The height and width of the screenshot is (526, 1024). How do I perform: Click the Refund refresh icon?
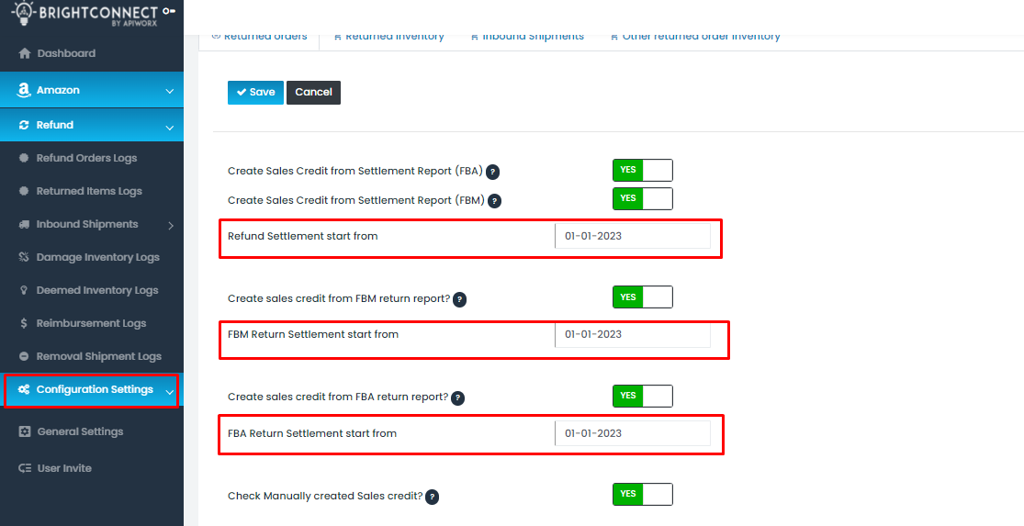coord(24,125)
